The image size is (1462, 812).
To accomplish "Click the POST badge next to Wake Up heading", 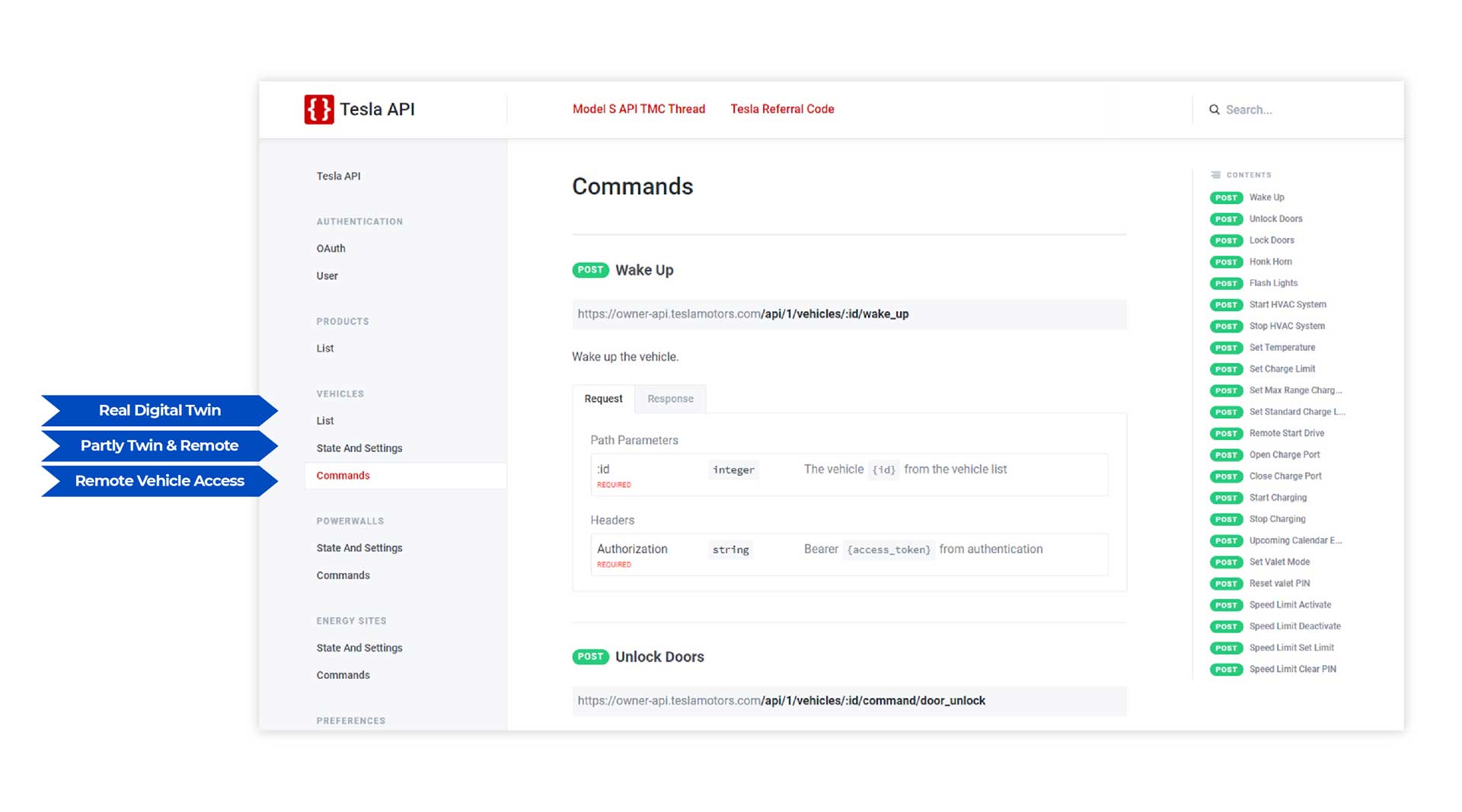I will 589,269.
